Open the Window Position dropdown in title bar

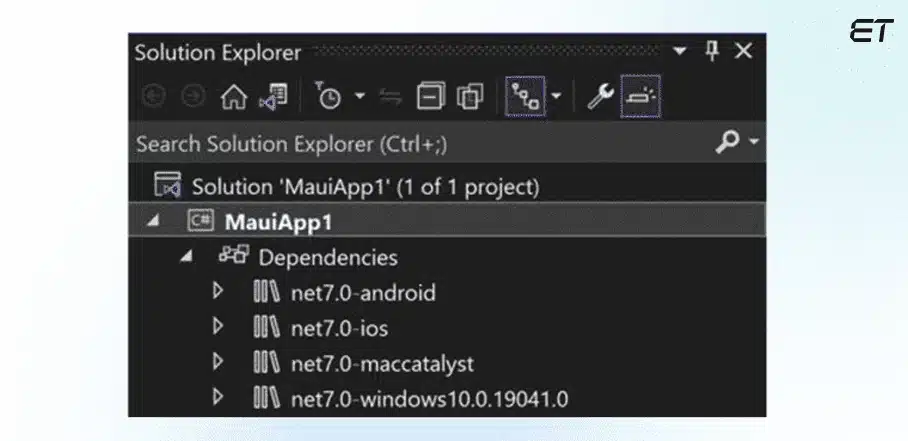(x=679, y=52)
